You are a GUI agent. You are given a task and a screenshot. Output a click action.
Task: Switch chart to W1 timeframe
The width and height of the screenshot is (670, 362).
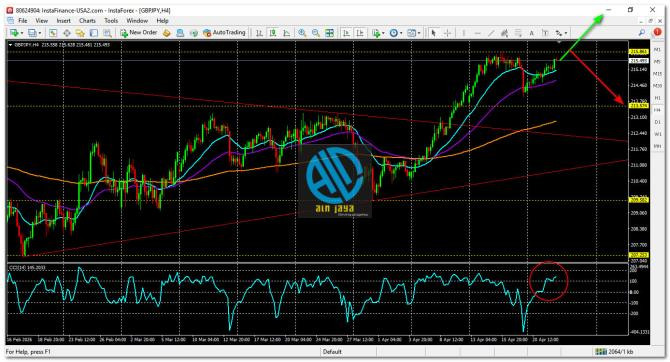click(658, 134)
